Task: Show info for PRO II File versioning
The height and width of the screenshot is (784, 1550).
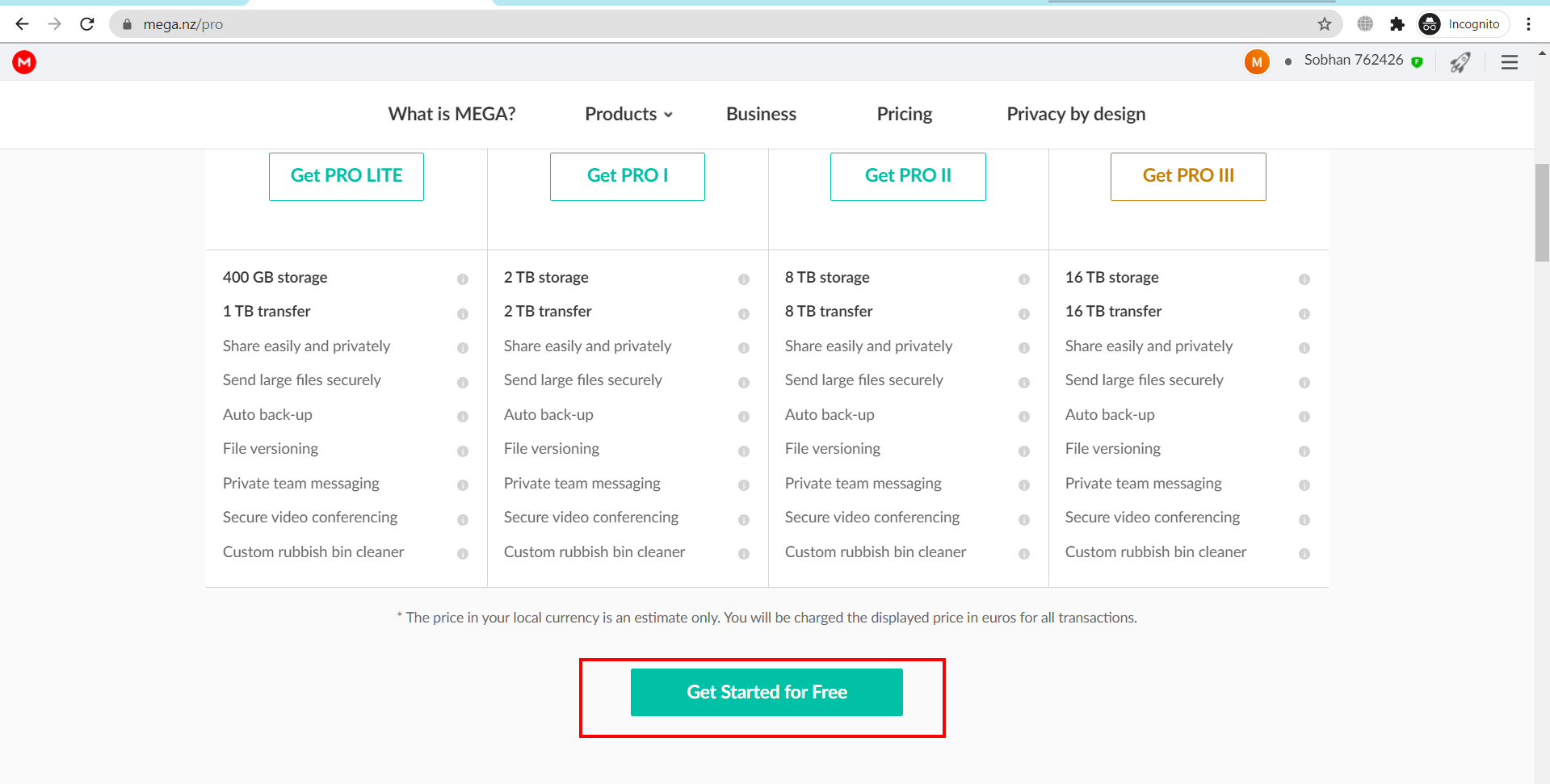Action: coord(1024,451)
